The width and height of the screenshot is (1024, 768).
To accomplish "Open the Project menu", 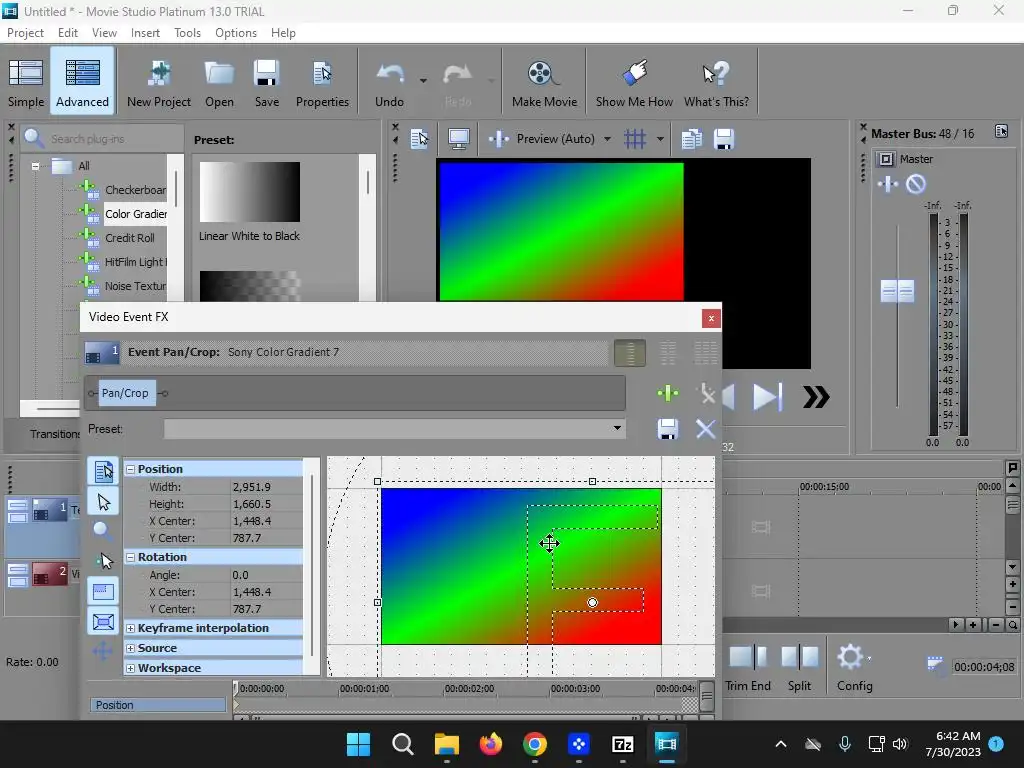I will pos(25,33).
